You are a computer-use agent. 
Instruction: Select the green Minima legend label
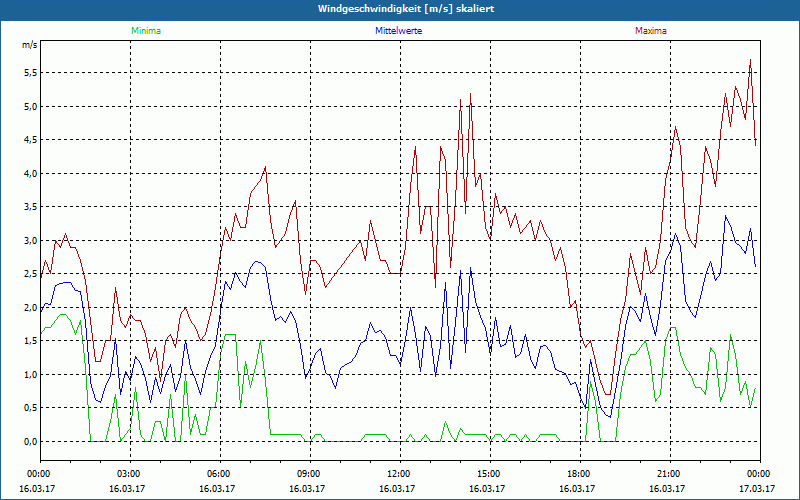[x=146, y=31]
